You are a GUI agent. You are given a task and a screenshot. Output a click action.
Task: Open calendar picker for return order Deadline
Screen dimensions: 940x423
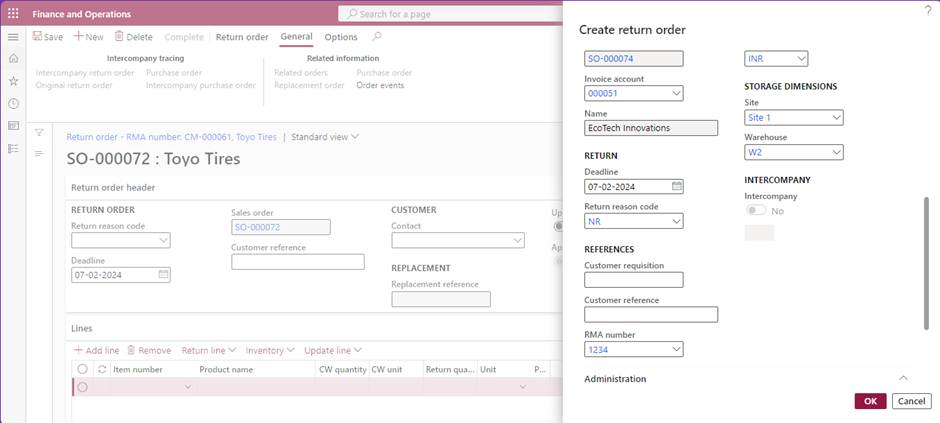click(163, 274)
